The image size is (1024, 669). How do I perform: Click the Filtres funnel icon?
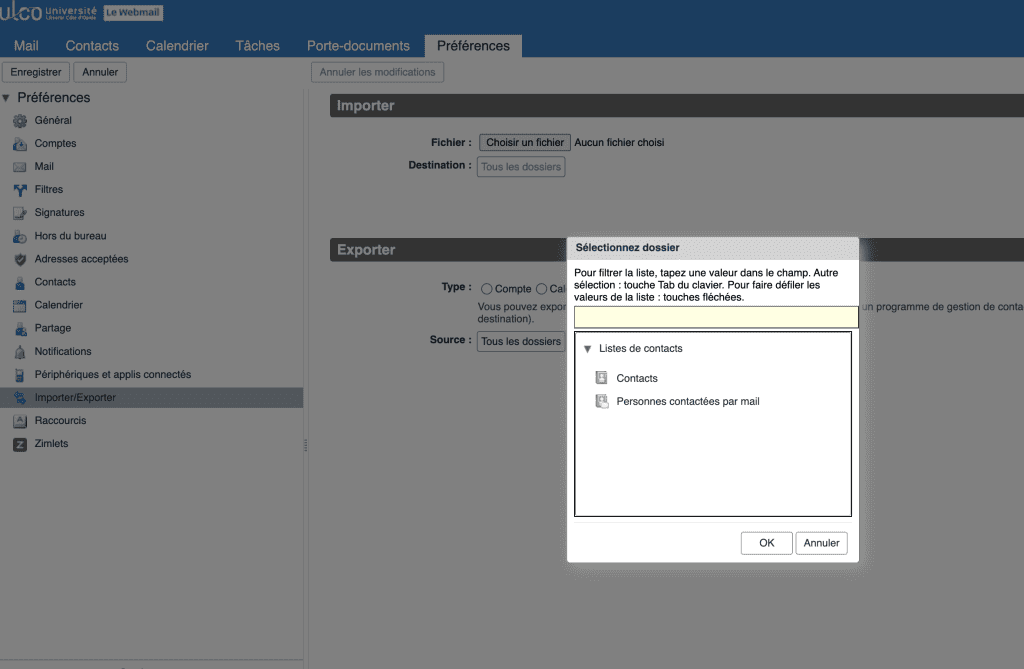point(19,190)
